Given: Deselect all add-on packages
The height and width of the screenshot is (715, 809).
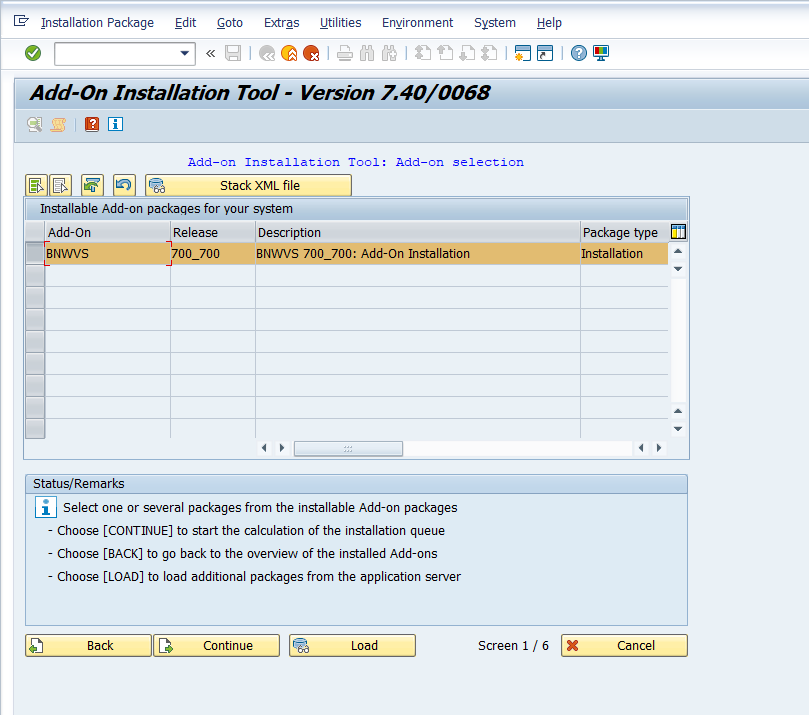Looking at the screenshot, I should (x=60, y=185).
